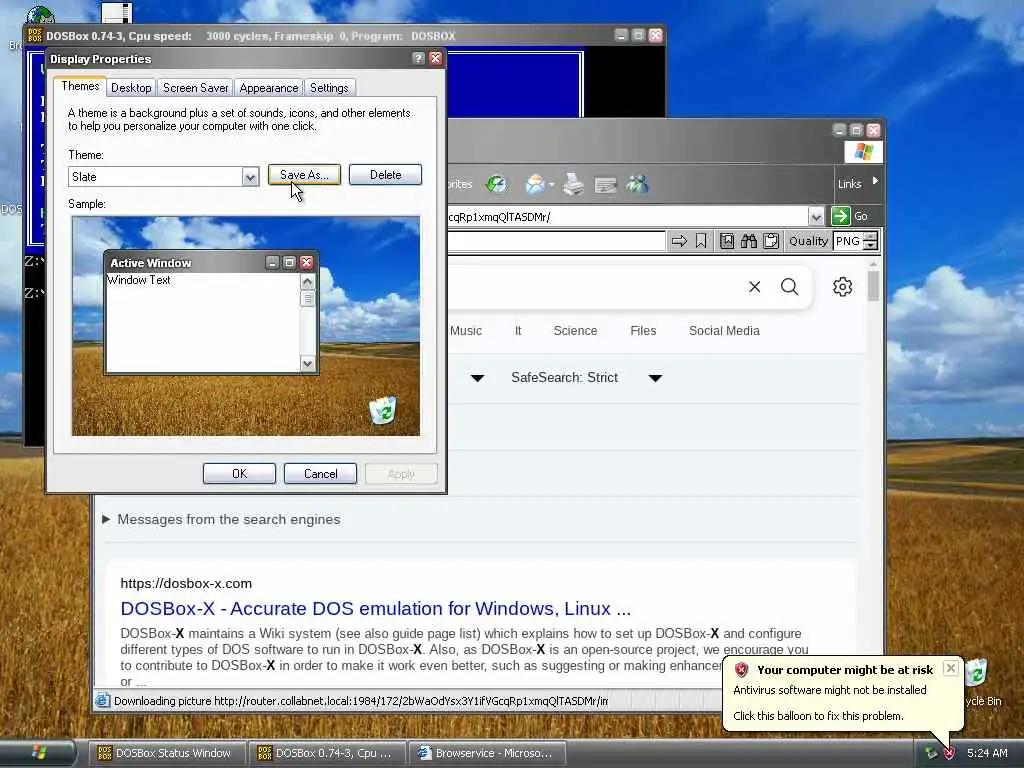Click the right arrow navigate icon in Browservice bar
Image resolution: width=1024 pixels, height=768 pixels.
(x=679, y=241)
